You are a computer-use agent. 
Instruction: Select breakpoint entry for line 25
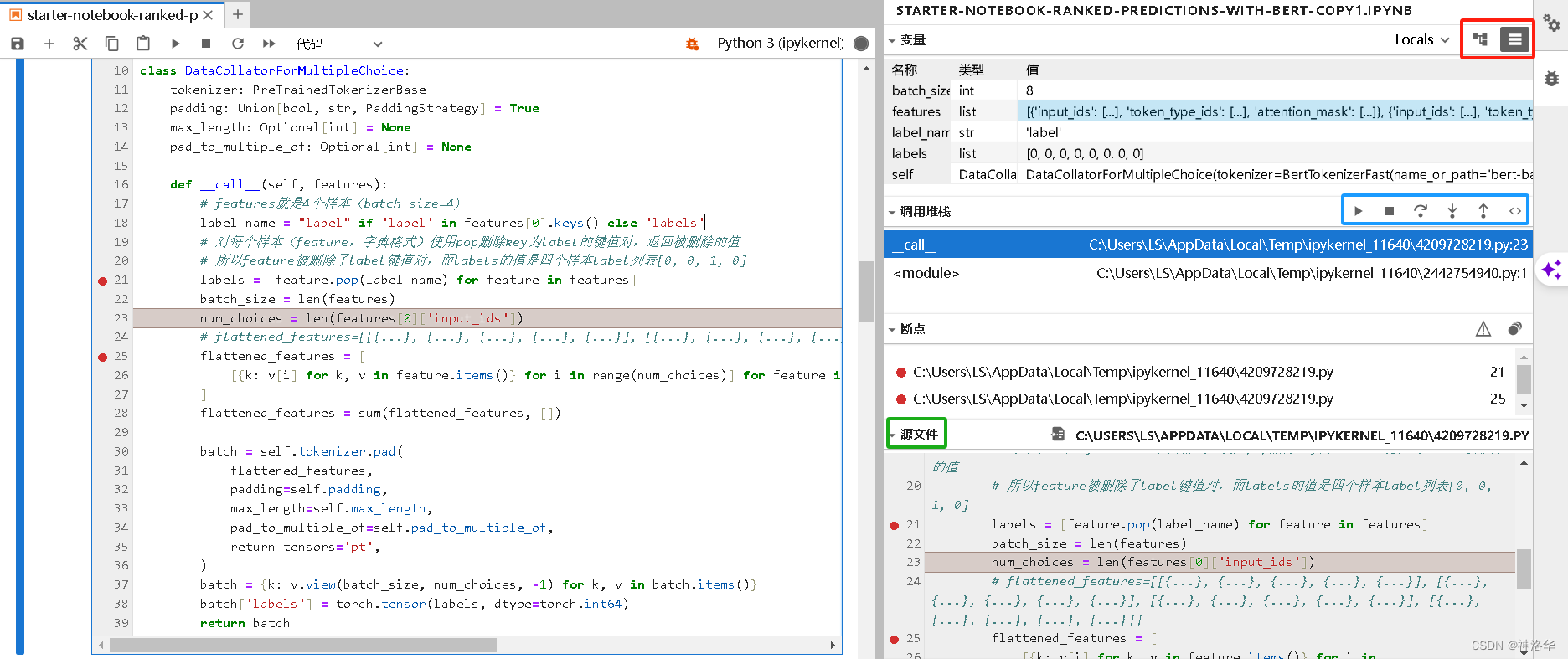click(x=1201, y=399)
